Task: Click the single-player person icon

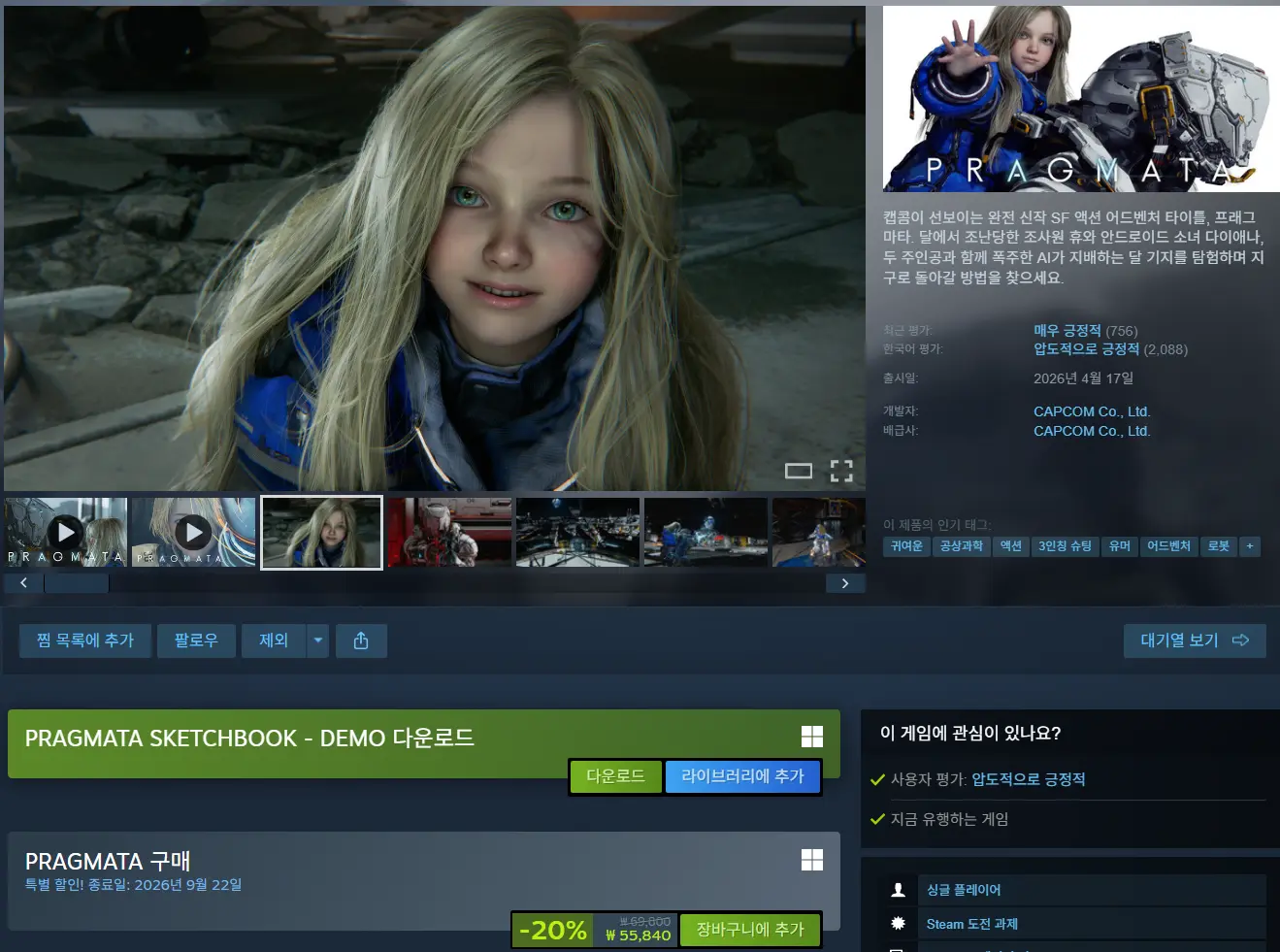Action: point(899,890)
